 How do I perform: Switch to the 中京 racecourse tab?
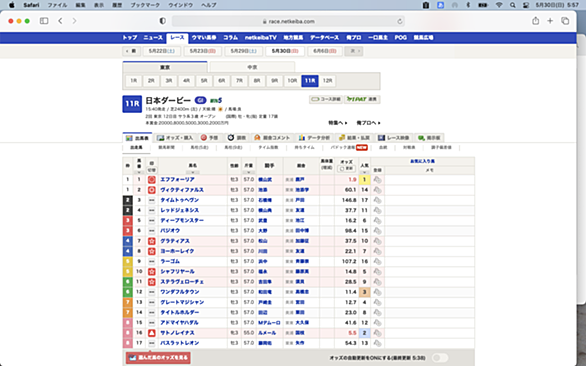(x=252, y=67)
